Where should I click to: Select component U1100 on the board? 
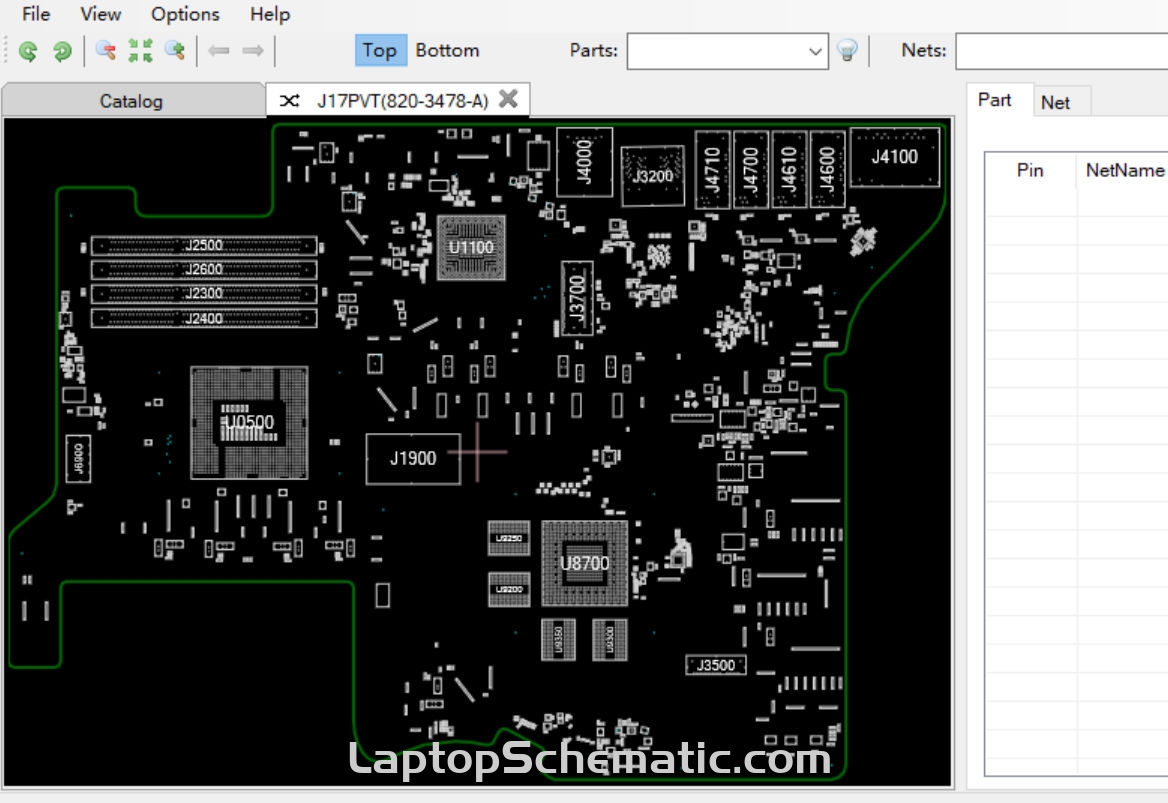(x=471, y=247)
